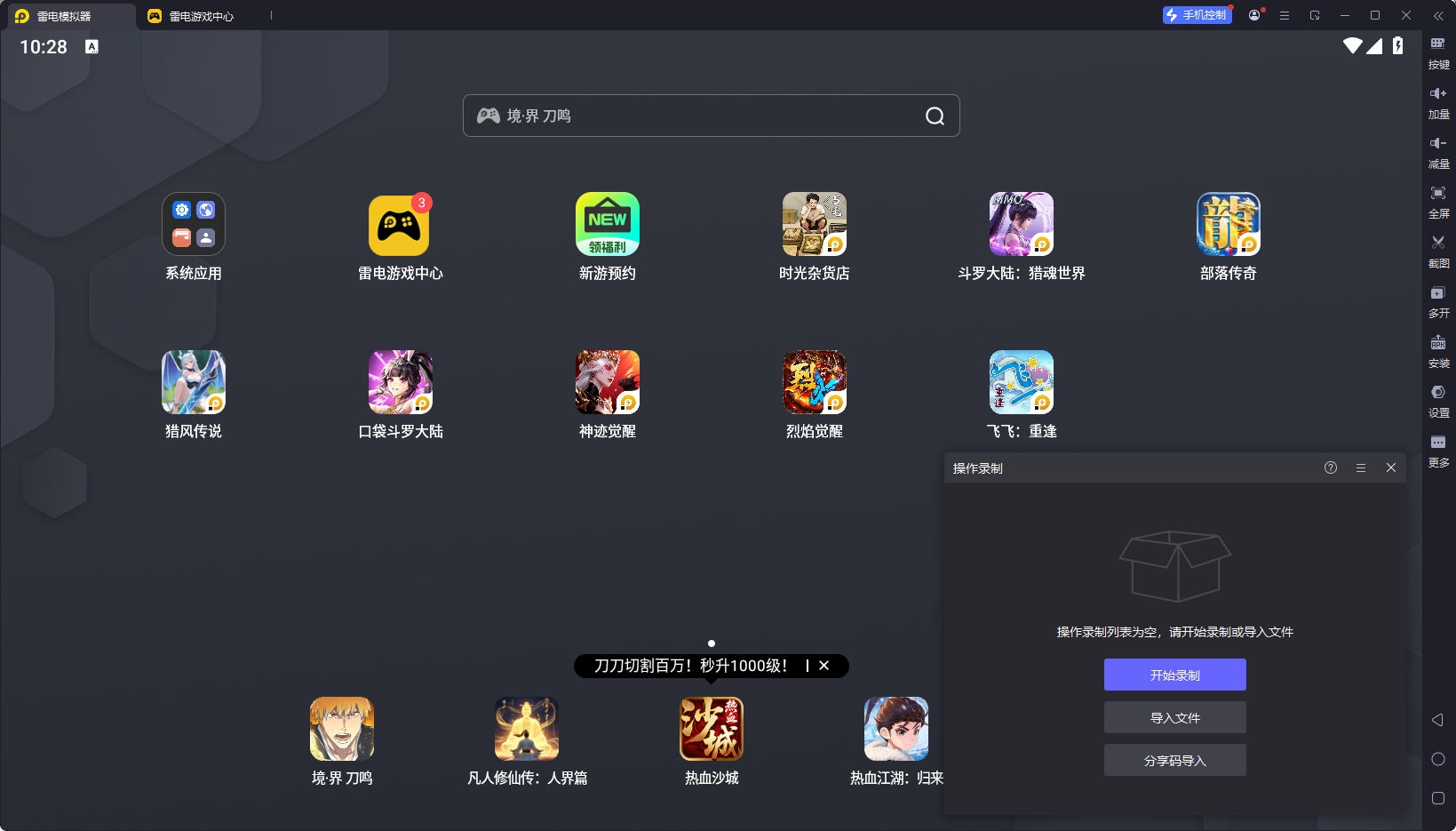Image resolution: width=1456 pixels, height=831 pixels.
Task: Tap the Android recents square button
Action: coord(1438,798)
